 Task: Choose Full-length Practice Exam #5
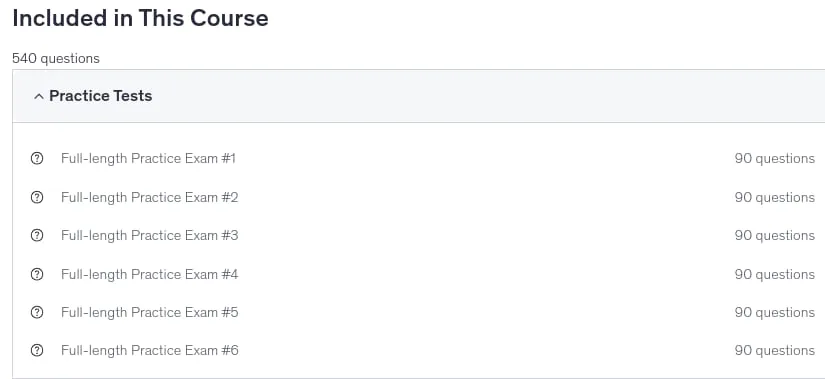point(149,312)
